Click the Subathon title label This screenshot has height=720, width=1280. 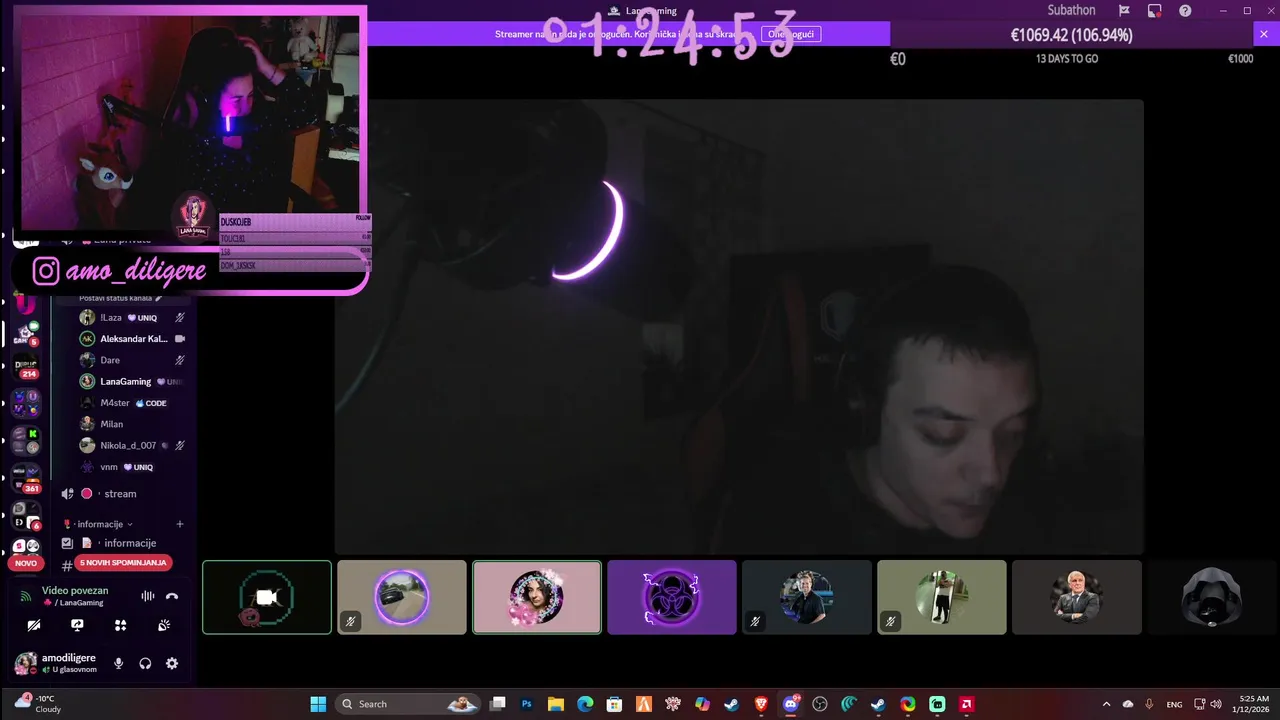pos(1071,10)
